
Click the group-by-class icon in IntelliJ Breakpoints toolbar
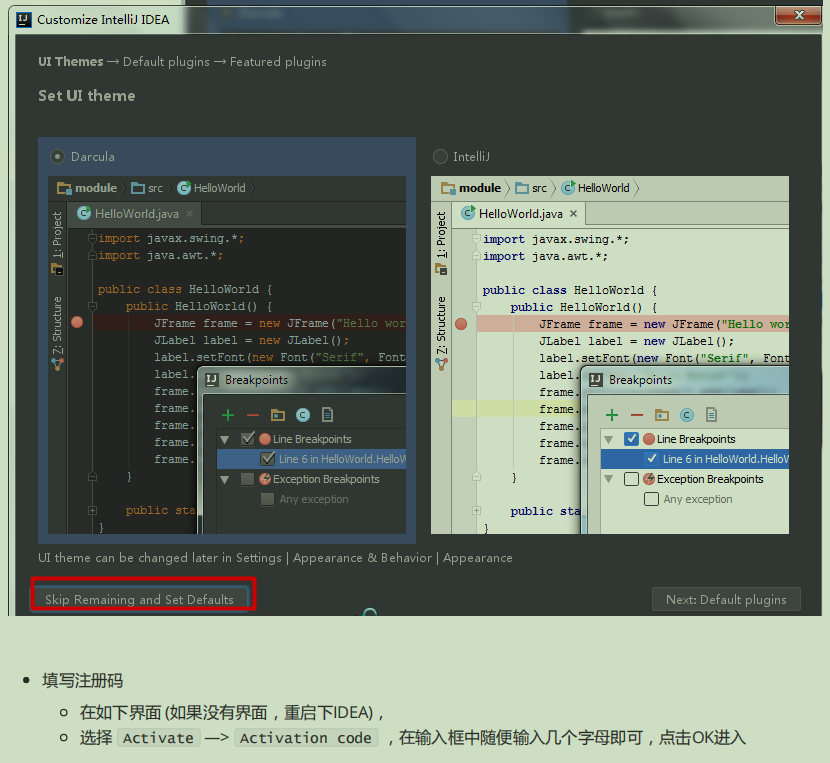pos(687,415)
